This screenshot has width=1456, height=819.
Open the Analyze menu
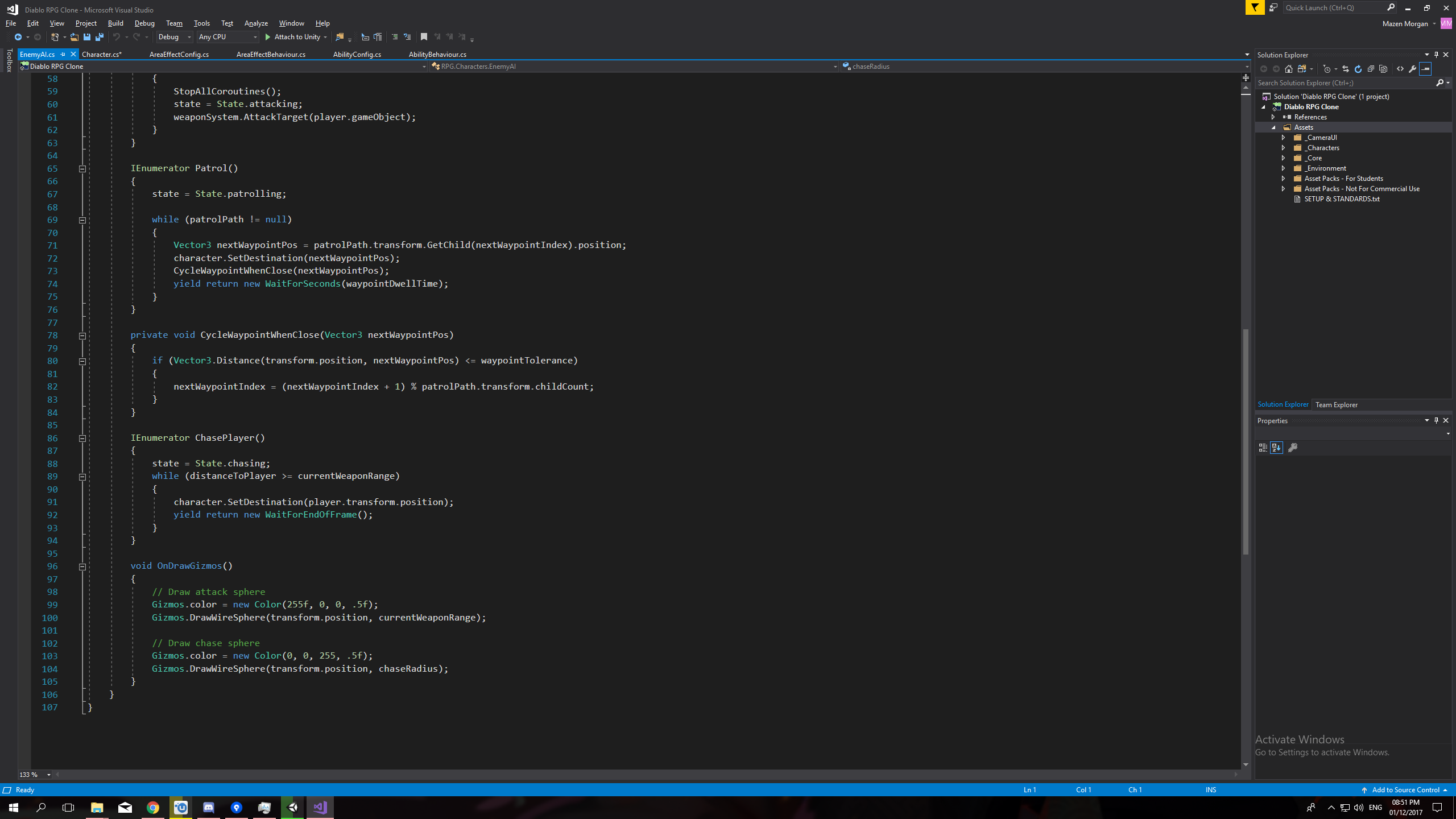point(256,23)
